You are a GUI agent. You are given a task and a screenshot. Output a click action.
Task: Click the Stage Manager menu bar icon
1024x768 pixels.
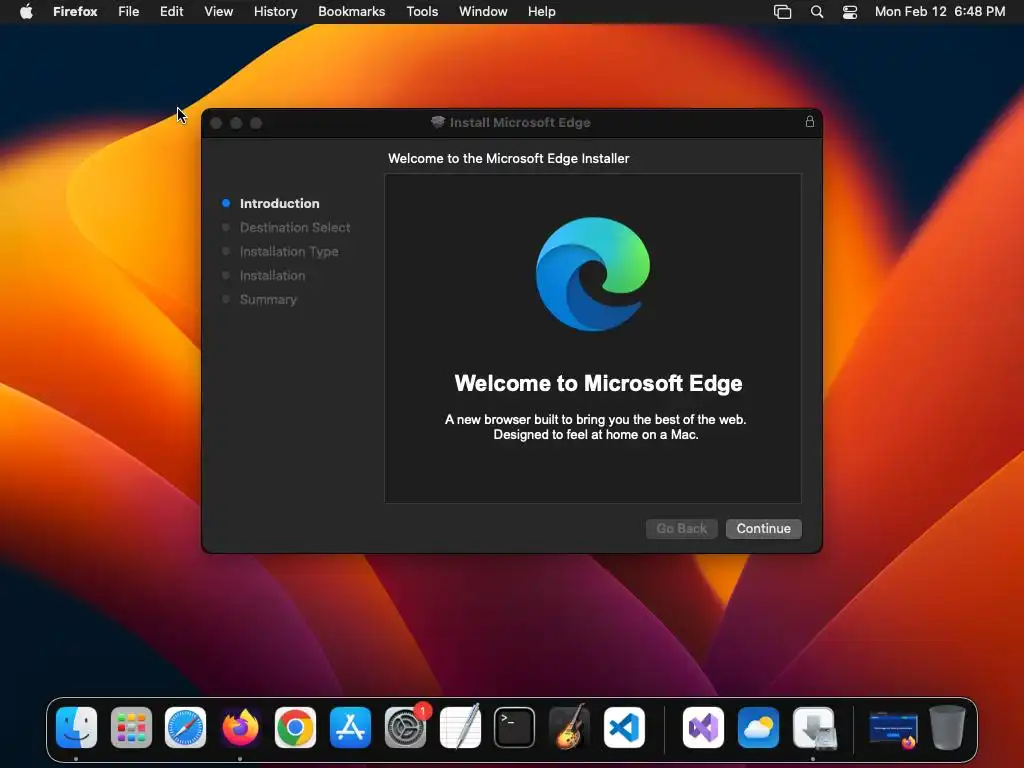pyautogui.click(x=782, y=11)
